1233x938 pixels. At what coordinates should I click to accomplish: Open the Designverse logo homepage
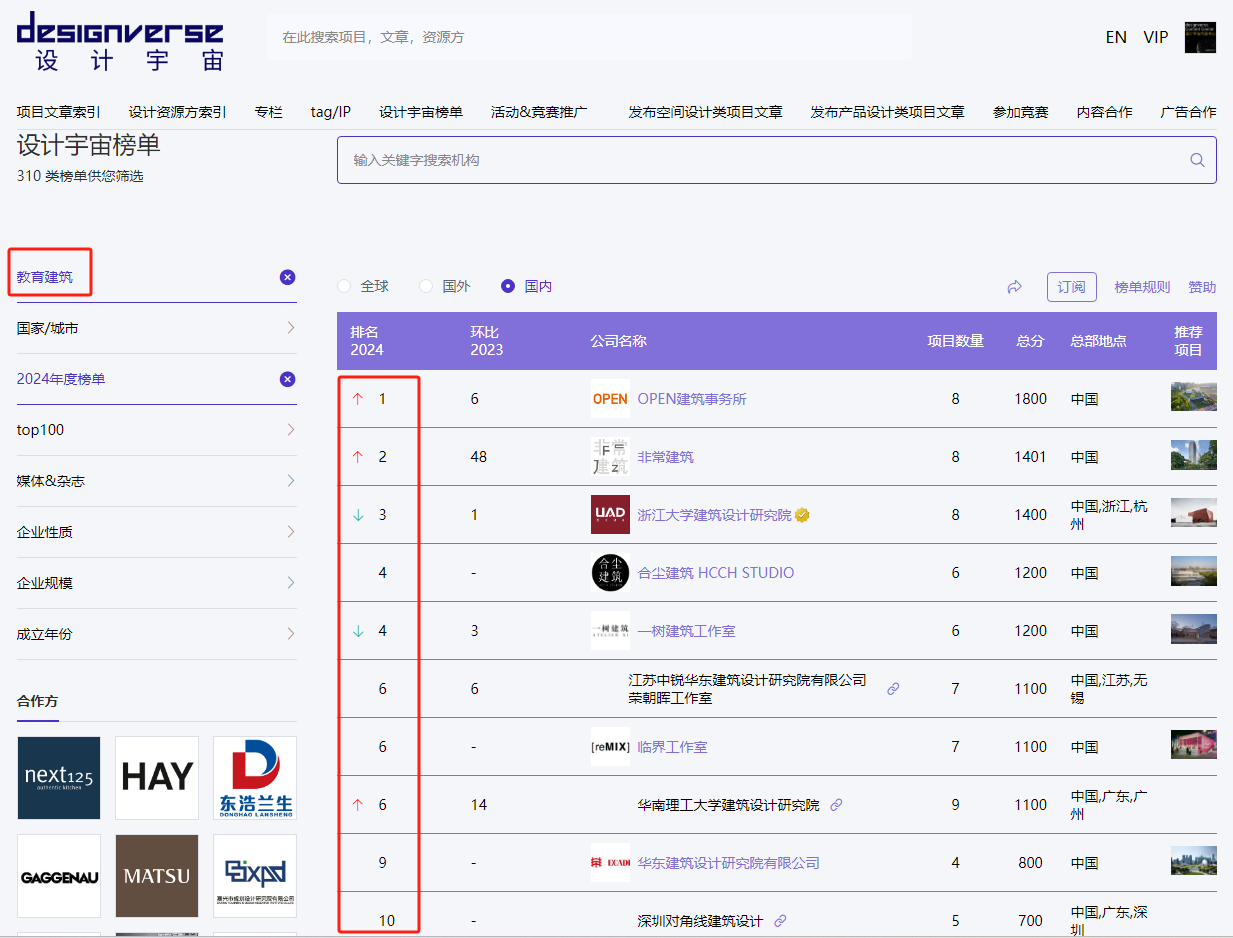[x=120, y=41]
